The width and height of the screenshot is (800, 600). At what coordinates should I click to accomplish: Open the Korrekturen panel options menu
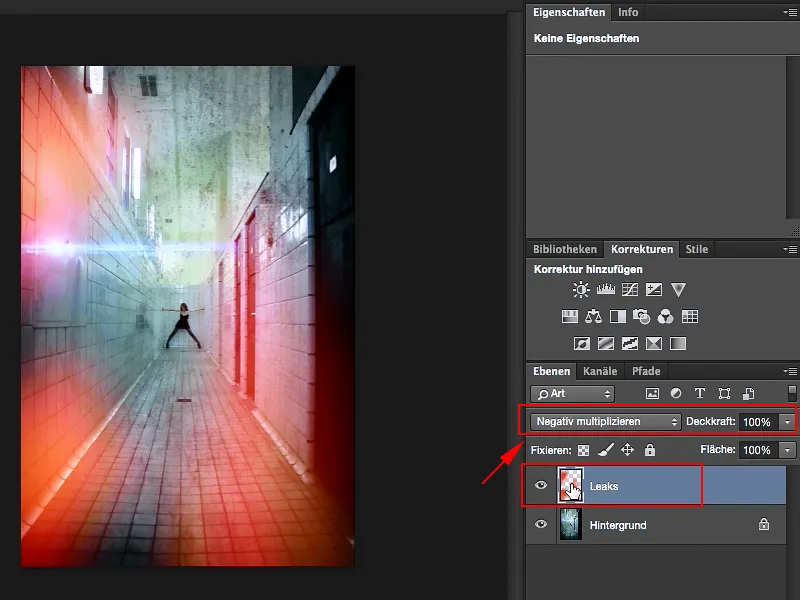tap(790, 249)
